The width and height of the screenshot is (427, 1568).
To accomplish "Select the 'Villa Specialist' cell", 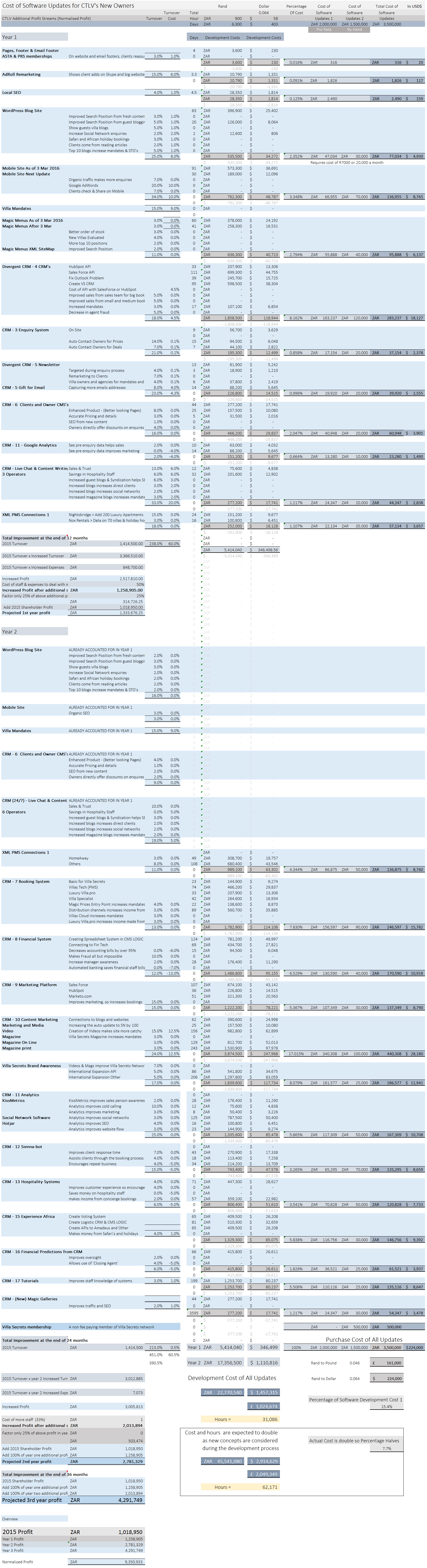I will [81, 898].
